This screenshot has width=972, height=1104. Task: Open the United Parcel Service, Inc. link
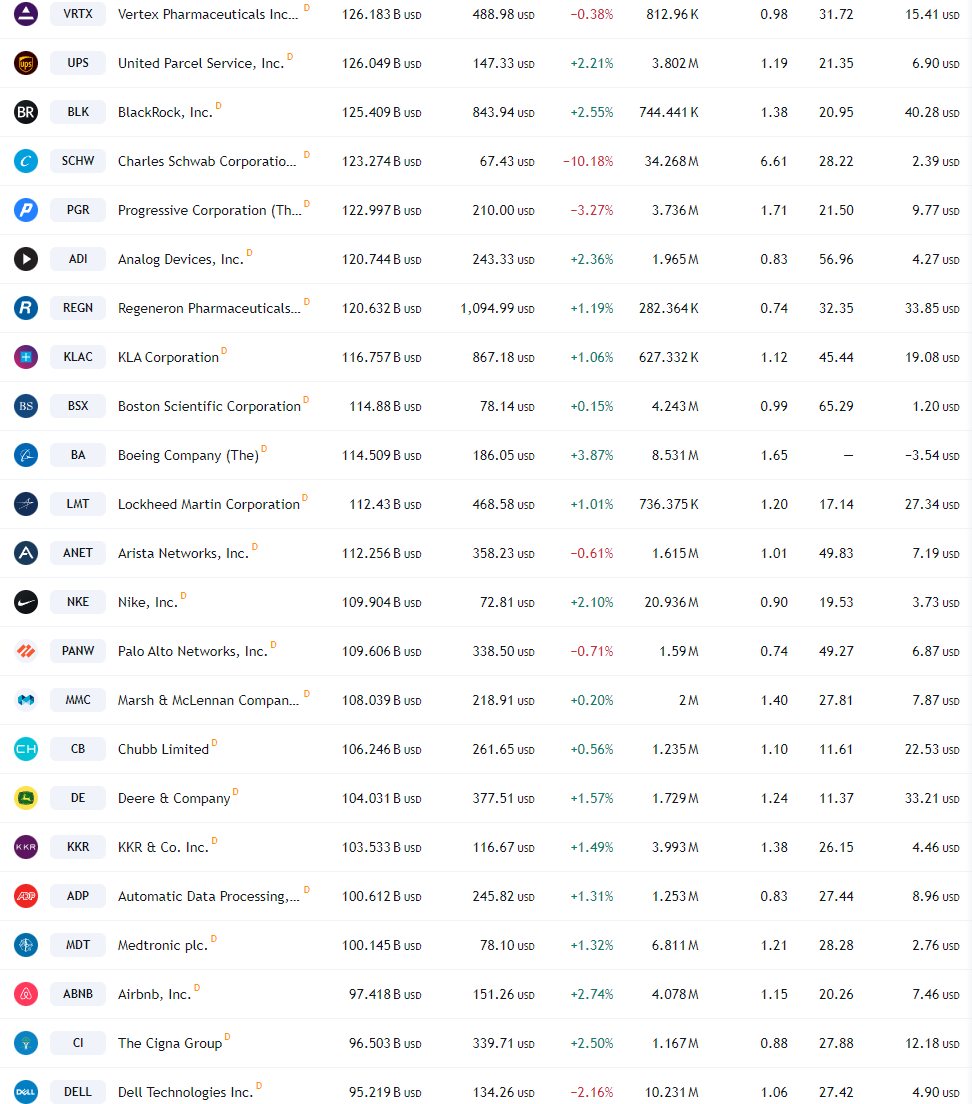click(201, 63)
